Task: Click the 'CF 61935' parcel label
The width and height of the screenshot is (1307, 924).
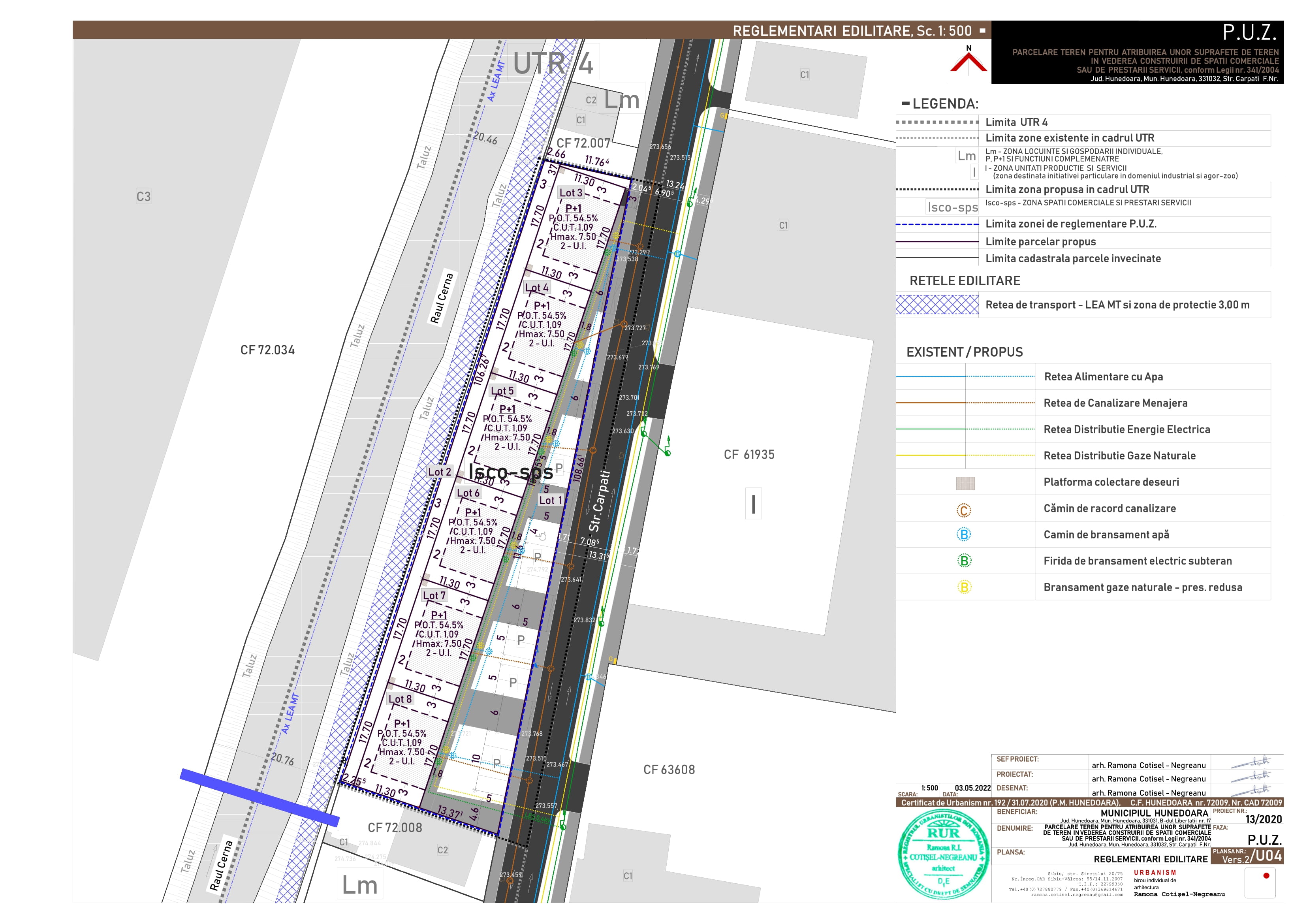Action: [x=748, y=454]
